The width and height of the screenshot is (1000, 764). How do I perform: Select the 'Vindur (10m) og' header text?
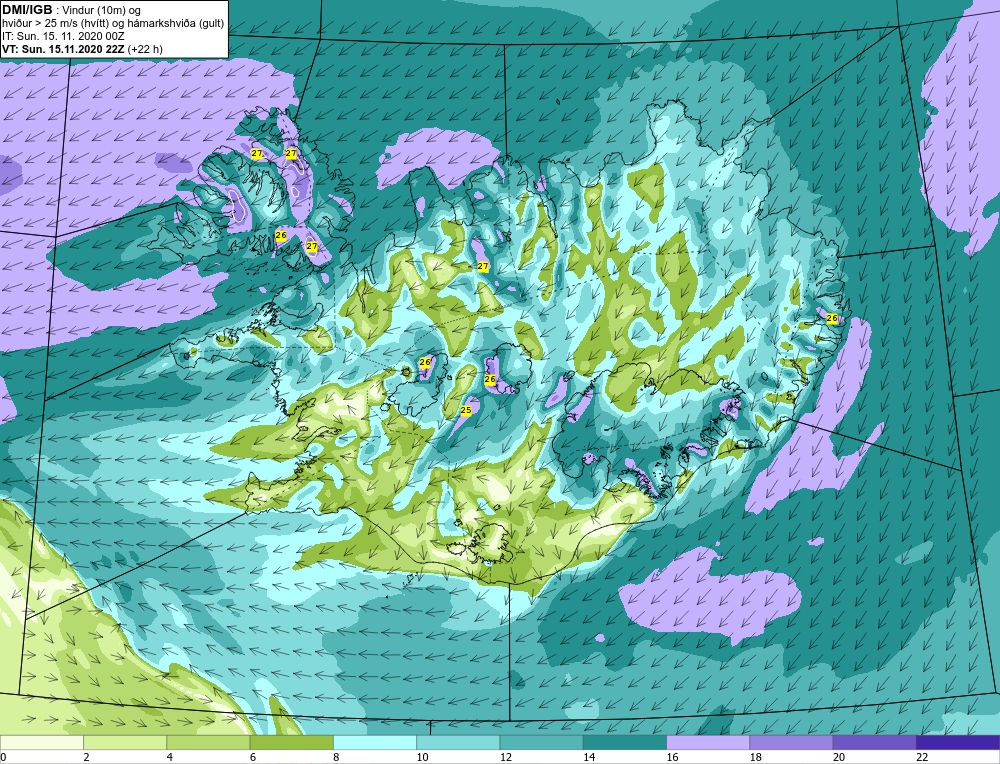pyautogui.click(x=103, y=10)
